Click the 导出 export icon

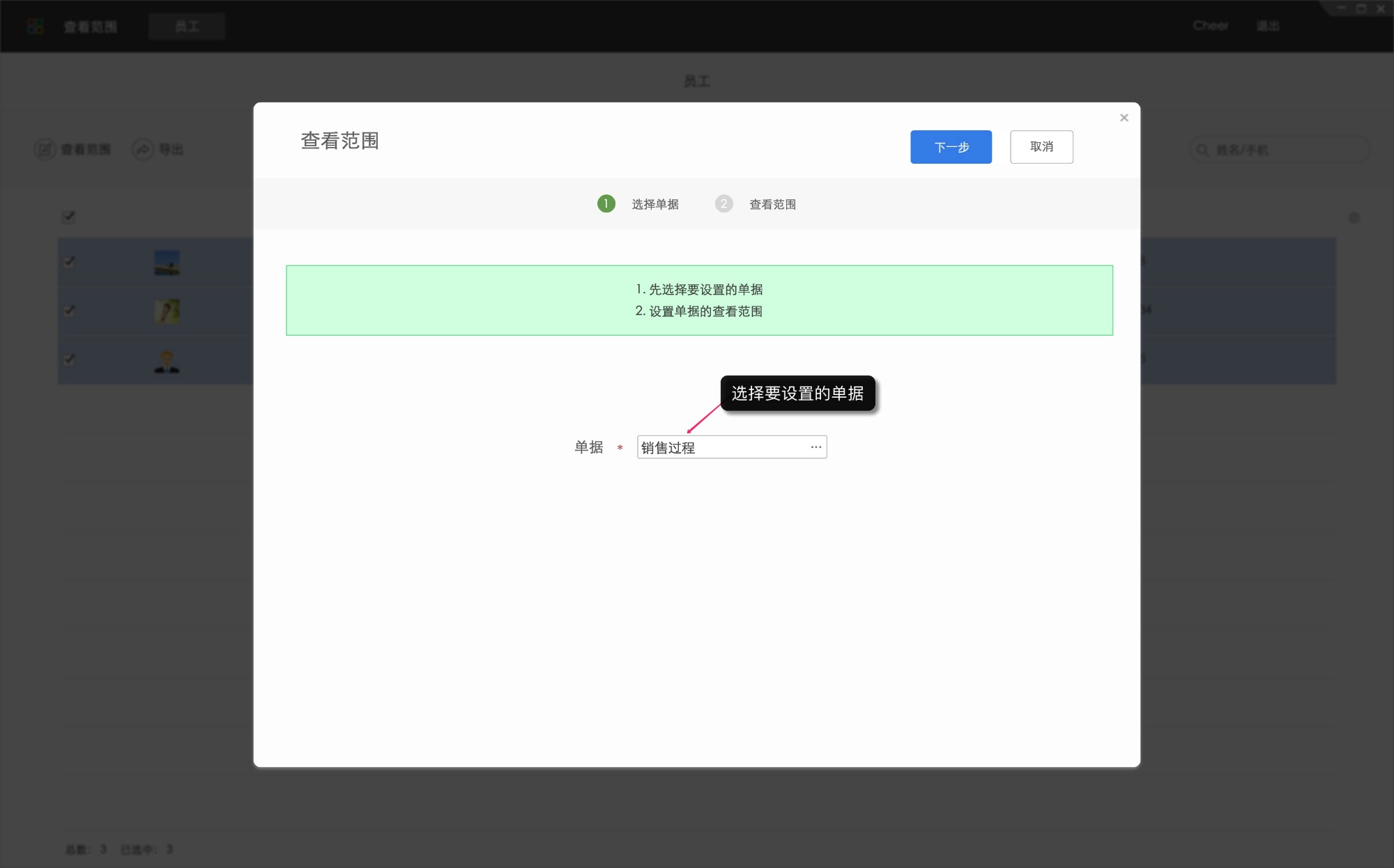tap(142, 149)
